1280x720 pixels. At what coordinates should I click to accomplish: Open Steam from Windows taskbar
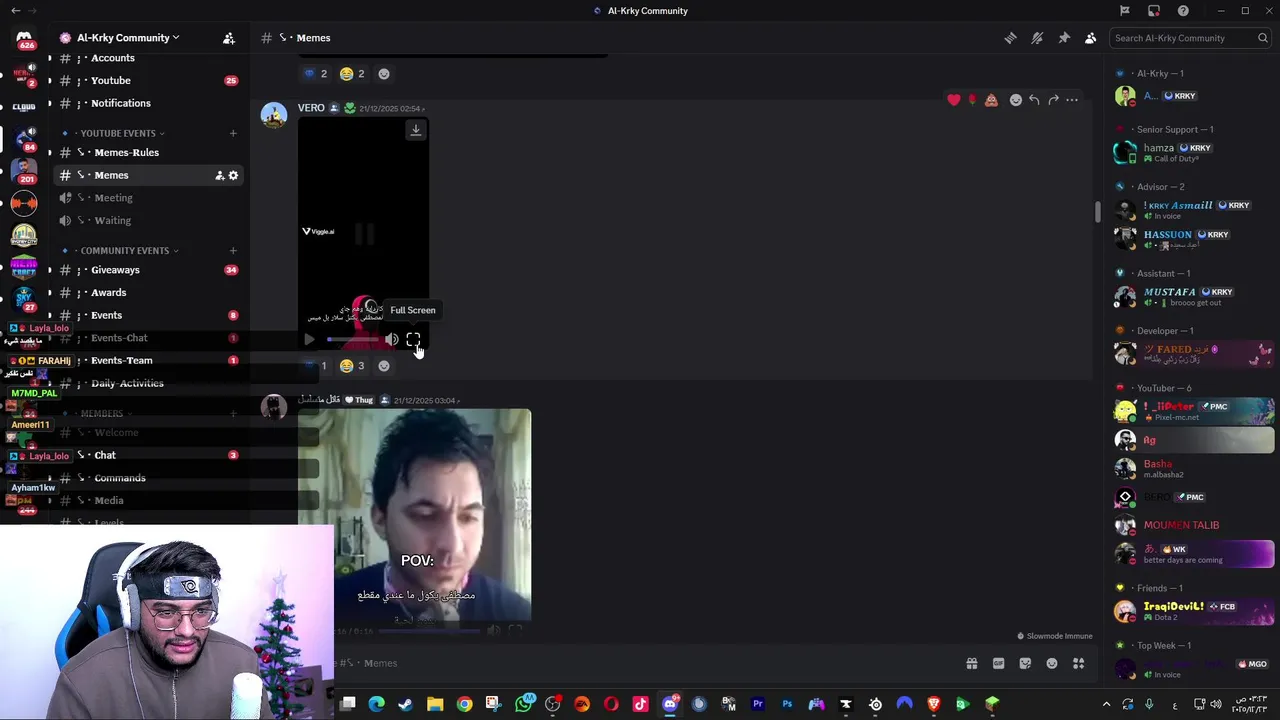(405, 704)
